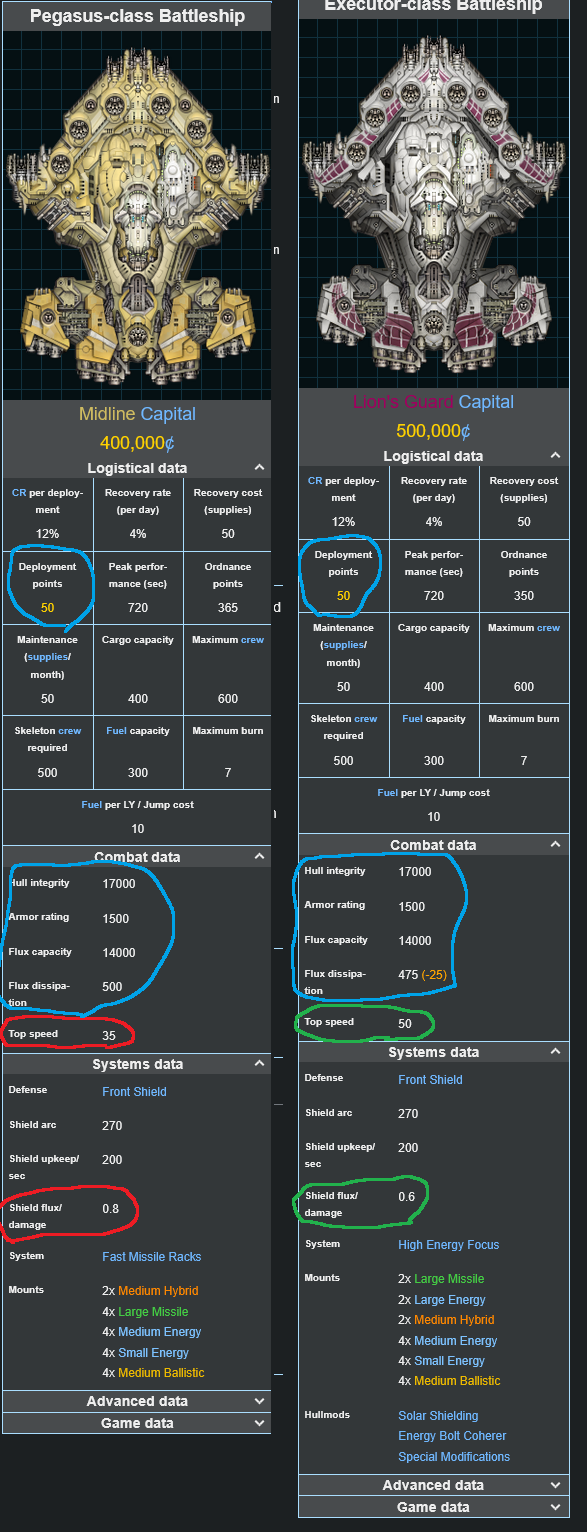The width and height of the screenshot is (588, 1532).
Task: Expand Pegasus Advanced data section
Action: coord(137,1401)
